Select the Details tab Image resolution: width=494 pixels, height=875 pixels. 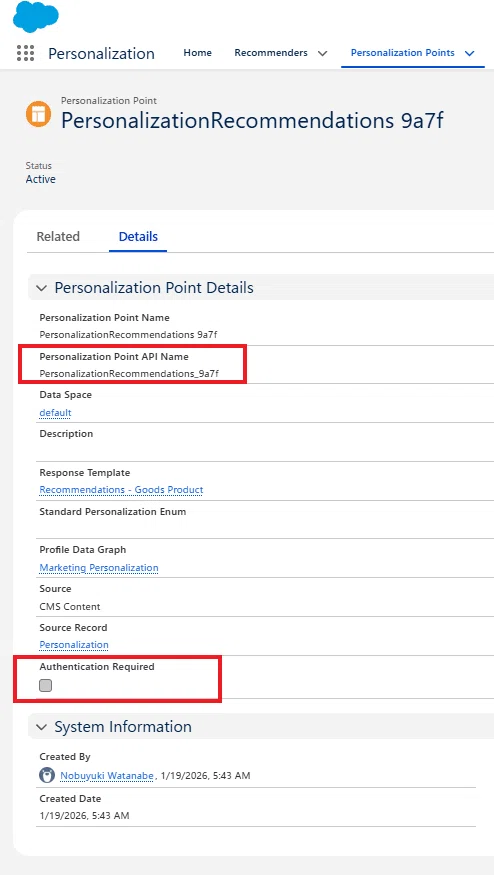(138, 236)
